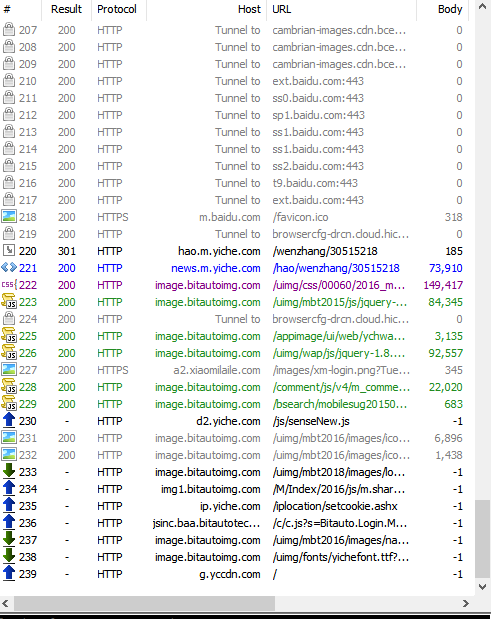Click the horizontal scrollbar thumb
The height and width of the screenshot is (619, 491).
144,603
